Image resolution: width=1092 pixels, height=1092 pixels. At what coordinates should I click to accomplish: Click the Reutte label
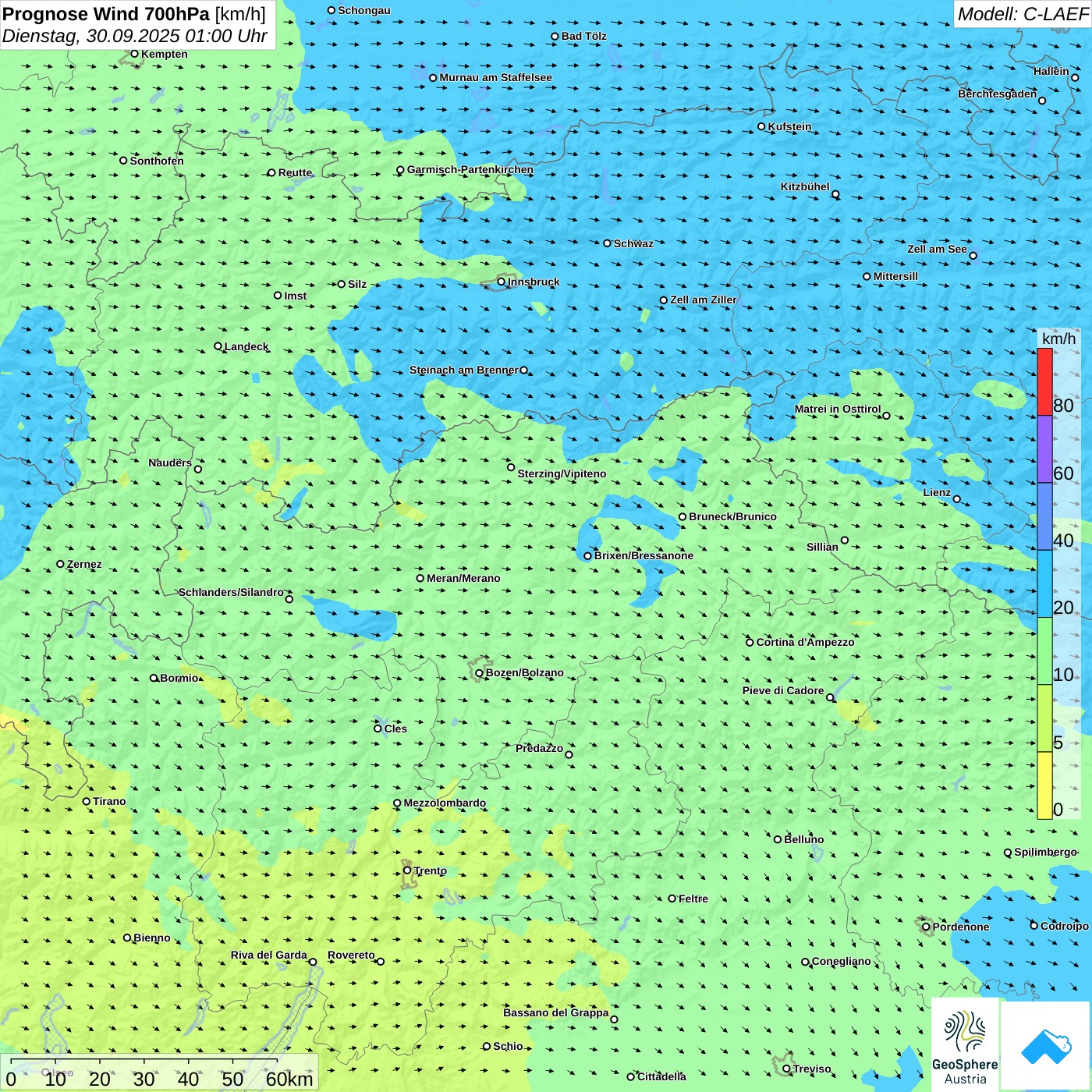pyautogui.click(x=295, y=172)
